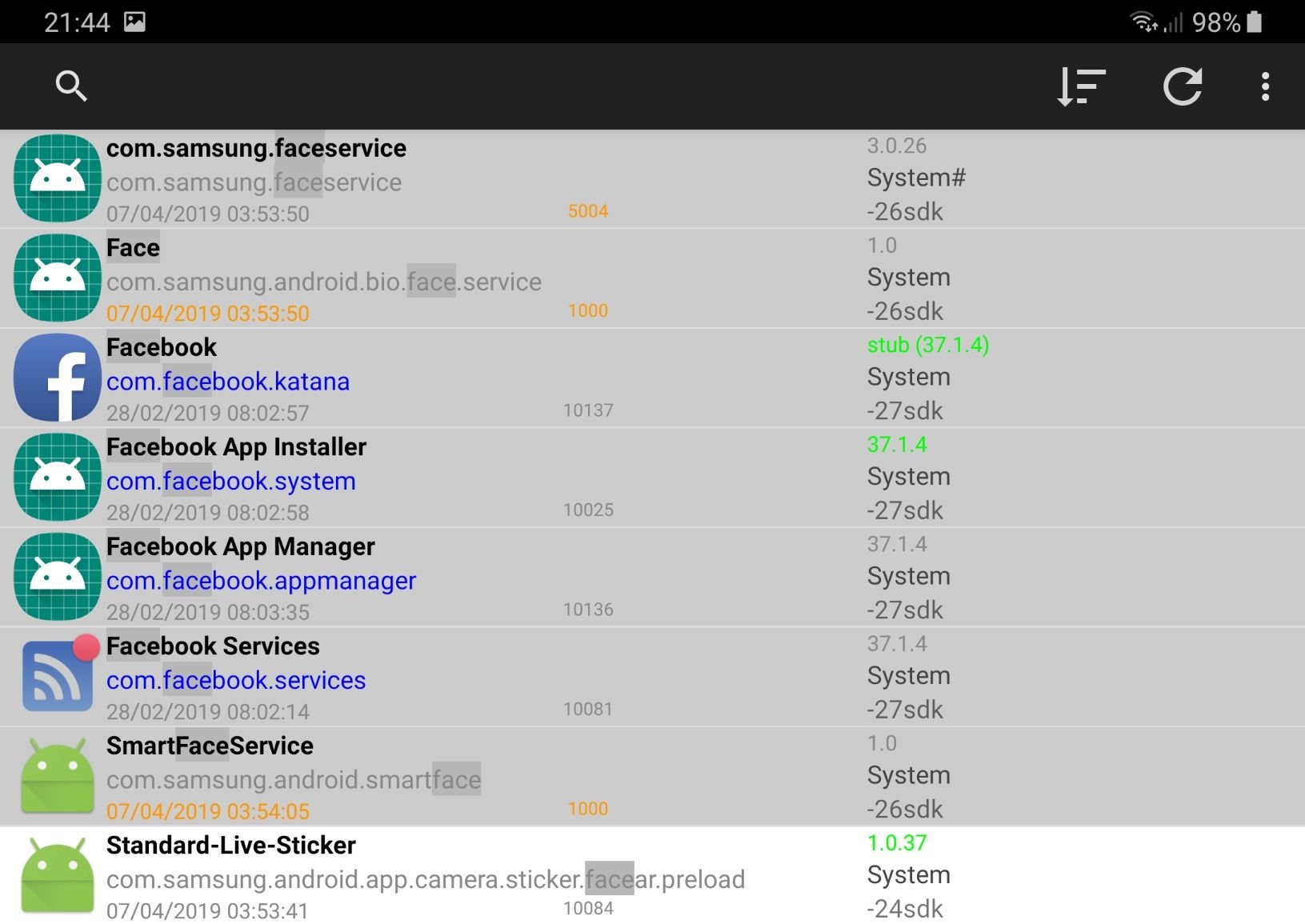This screenshot has height=924, width=1305.
Task: Tap package com.samsung.android.bio.face.service
Action: pyautogui.click(x=324, y=282)
